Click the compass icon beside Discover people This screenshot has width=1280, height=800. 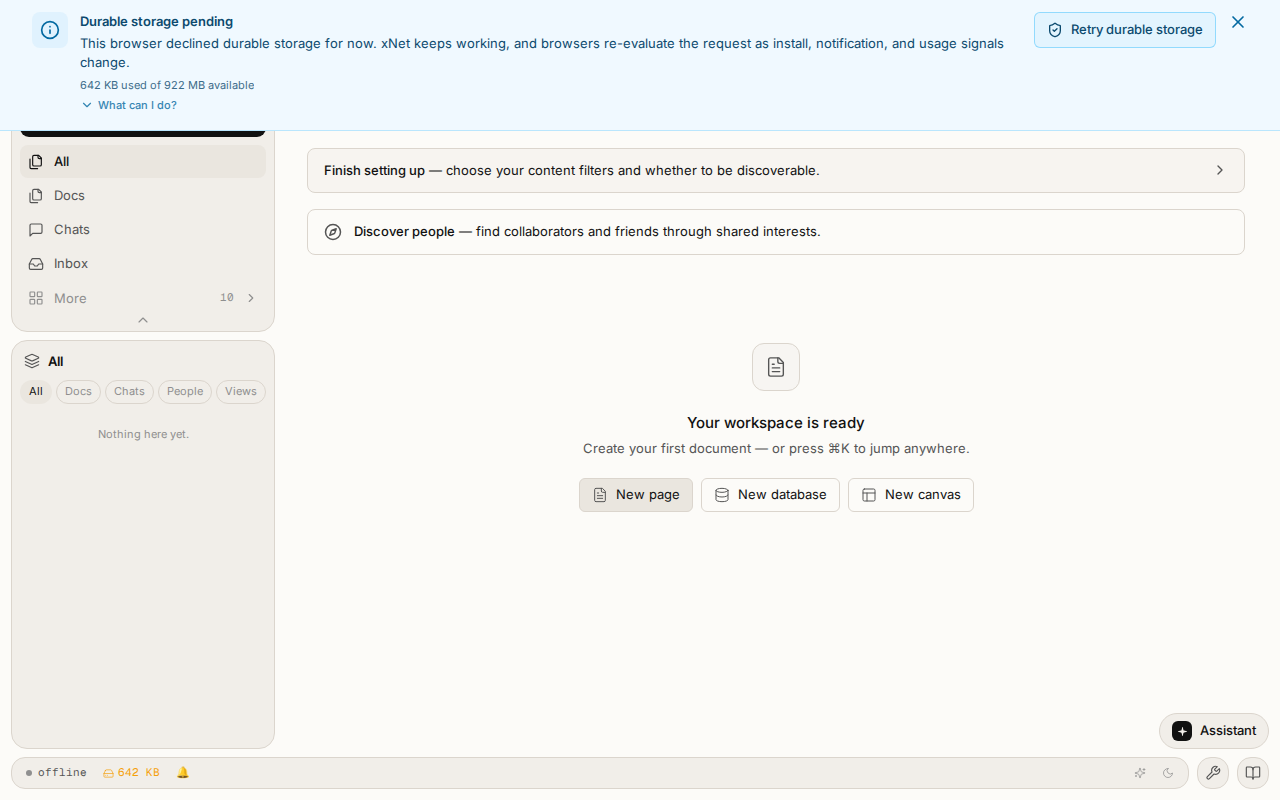[x=333, y=232]
